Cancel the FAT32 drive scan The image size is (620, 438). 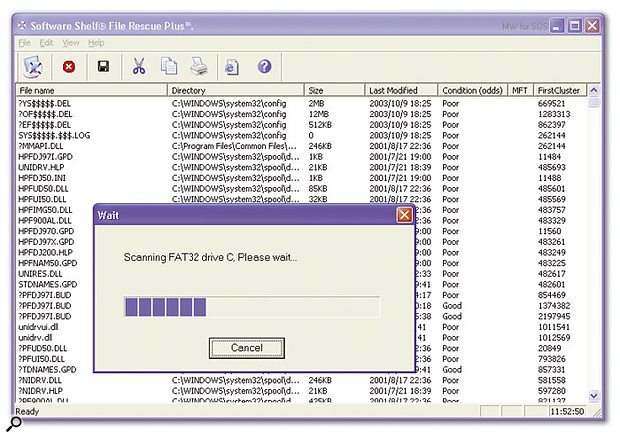click(x=245, y=347)
